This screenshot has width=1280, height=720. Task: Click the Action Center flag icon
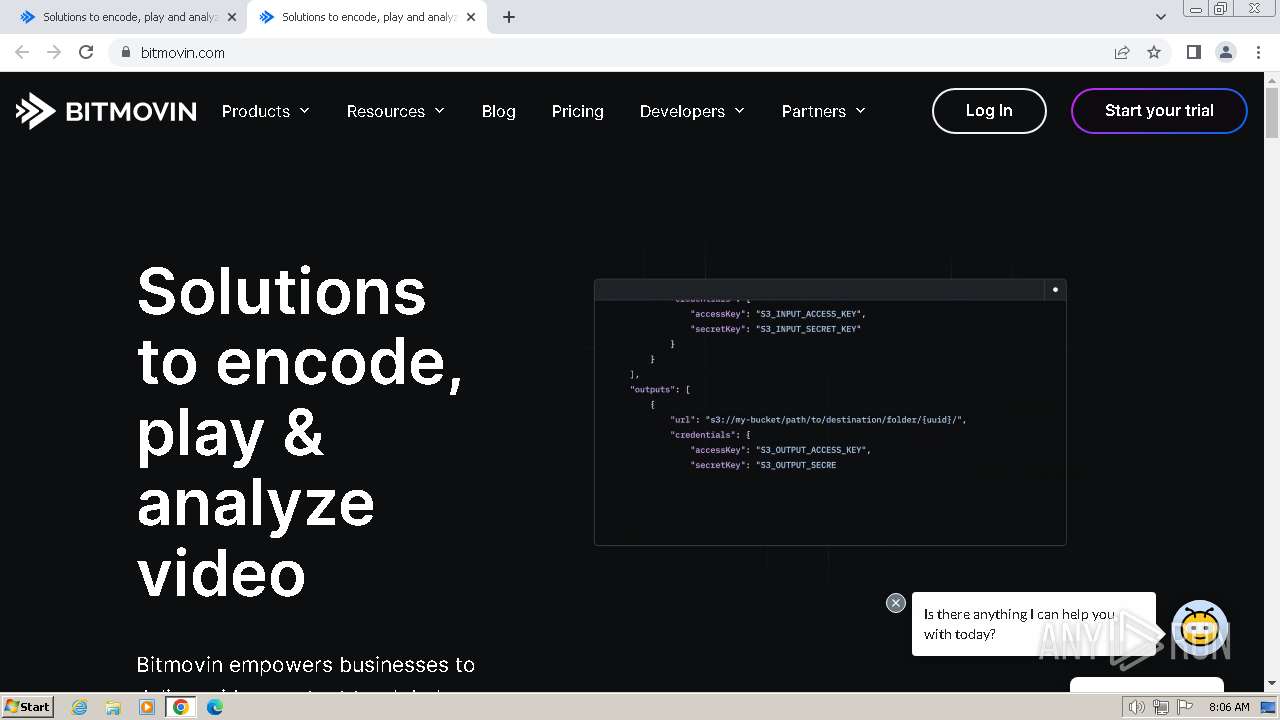pyautogui.click(x=1185, y=707)
